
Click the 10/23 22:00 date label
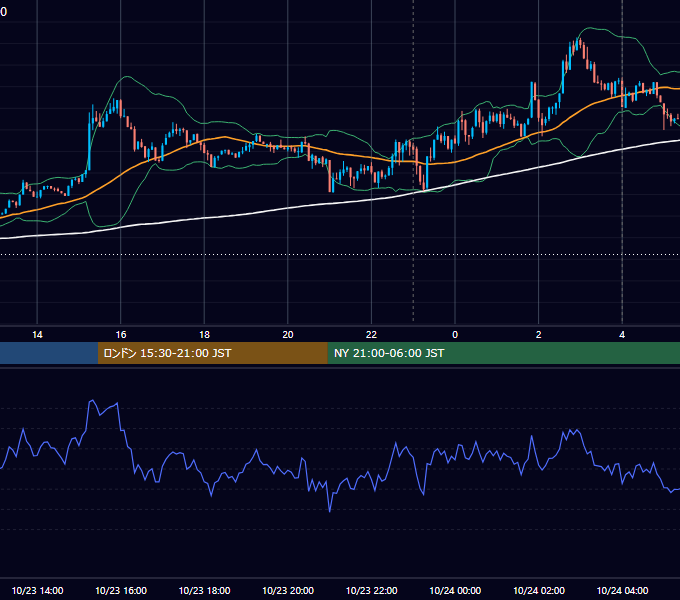[x=371, y=590]
